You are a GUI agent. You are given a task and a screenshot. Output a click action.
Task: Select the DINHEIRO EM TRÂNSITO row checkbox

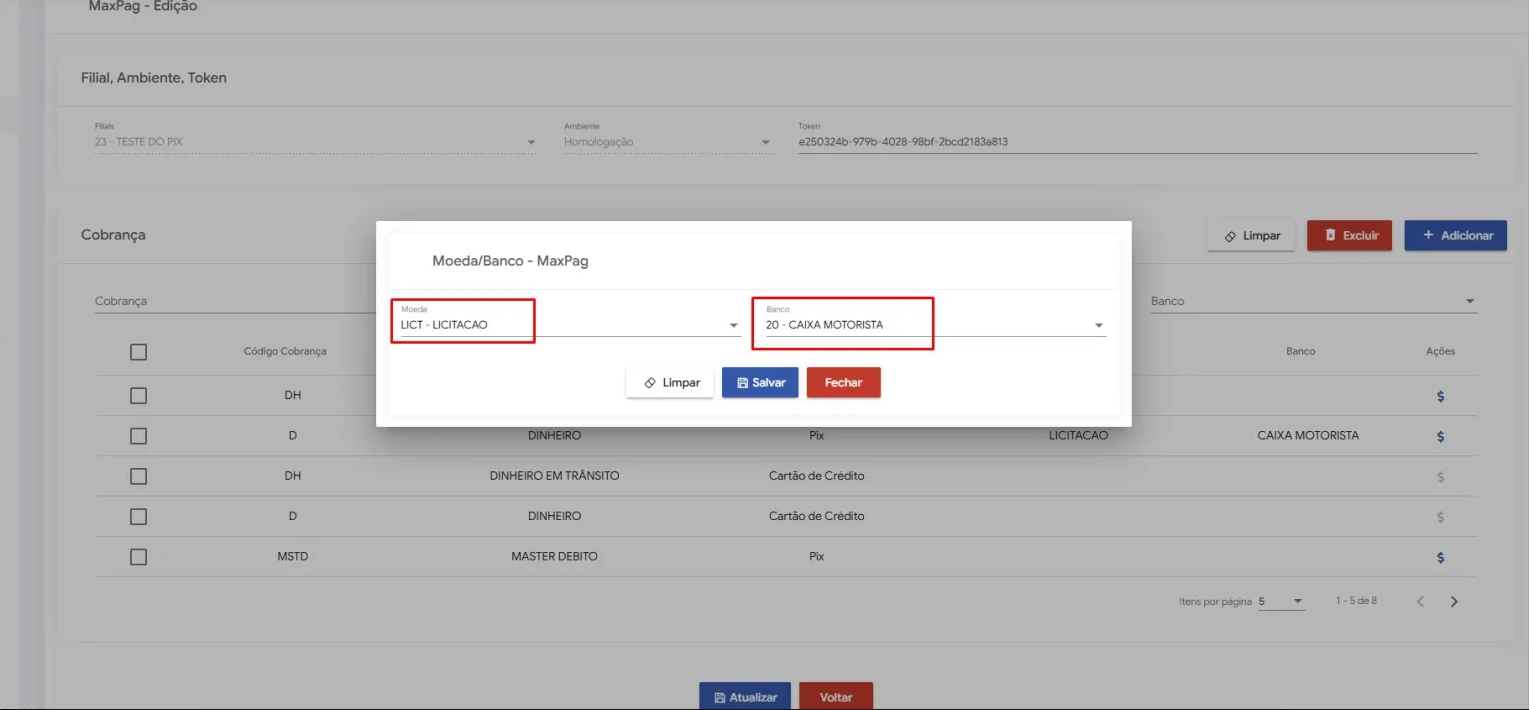coord(139,476)
